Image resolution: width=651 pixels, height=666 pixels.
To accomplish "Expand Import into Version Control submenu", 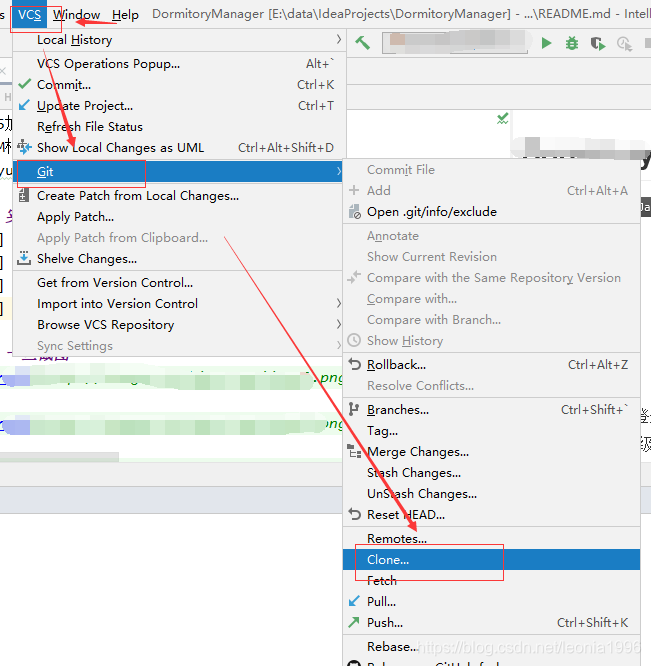I will [178, 304].
